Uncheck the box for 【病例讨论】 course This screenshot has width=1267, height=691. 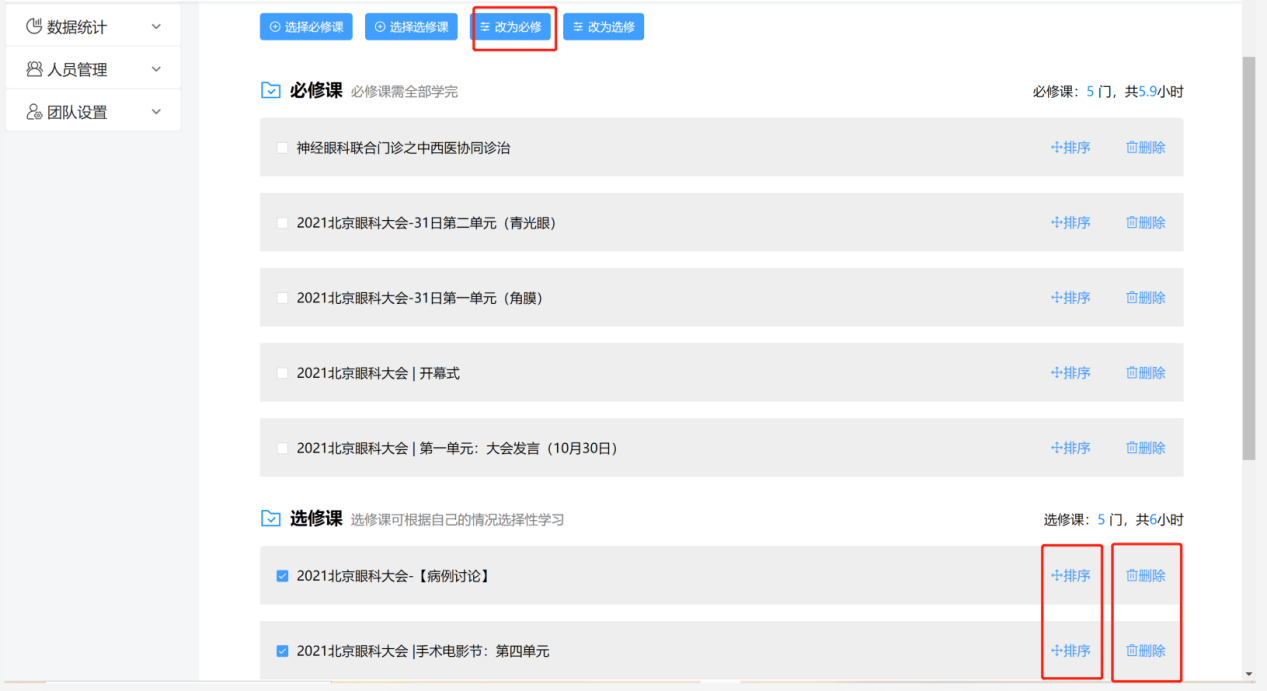coord(282,576)
